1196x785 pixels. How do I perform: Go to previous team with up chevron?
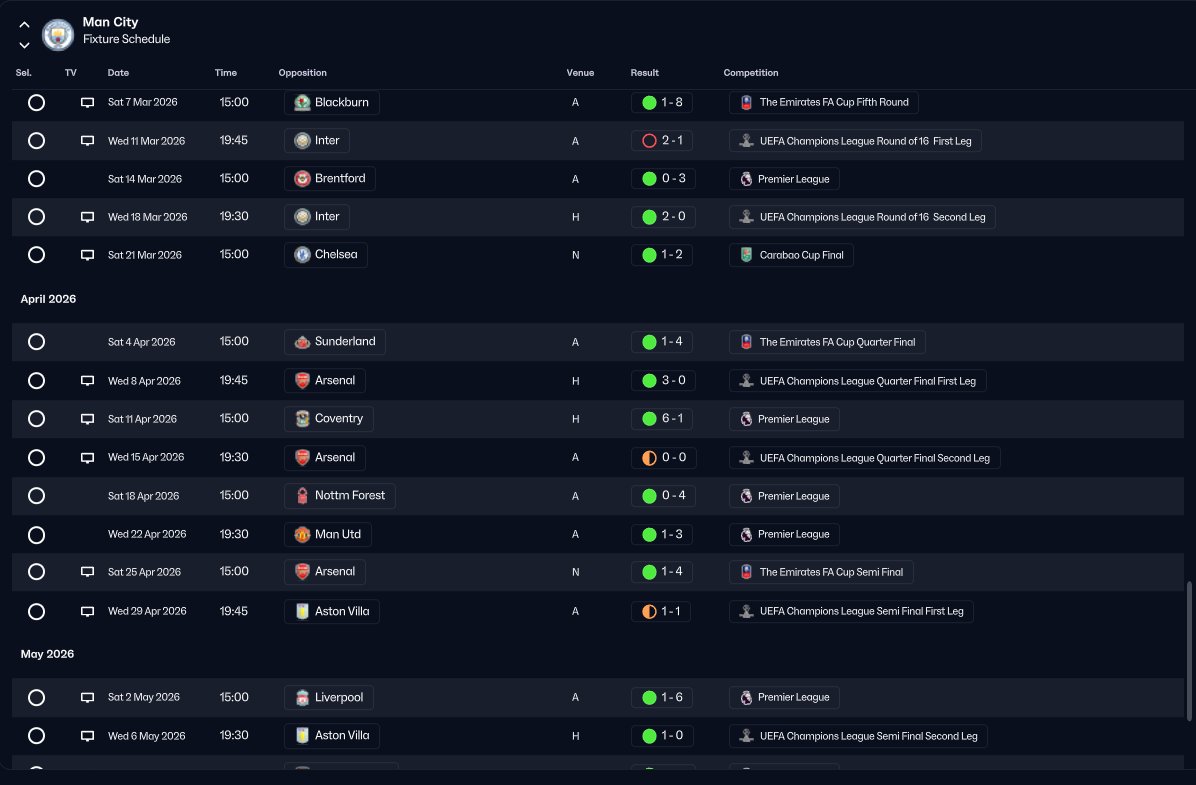[24, 25]
